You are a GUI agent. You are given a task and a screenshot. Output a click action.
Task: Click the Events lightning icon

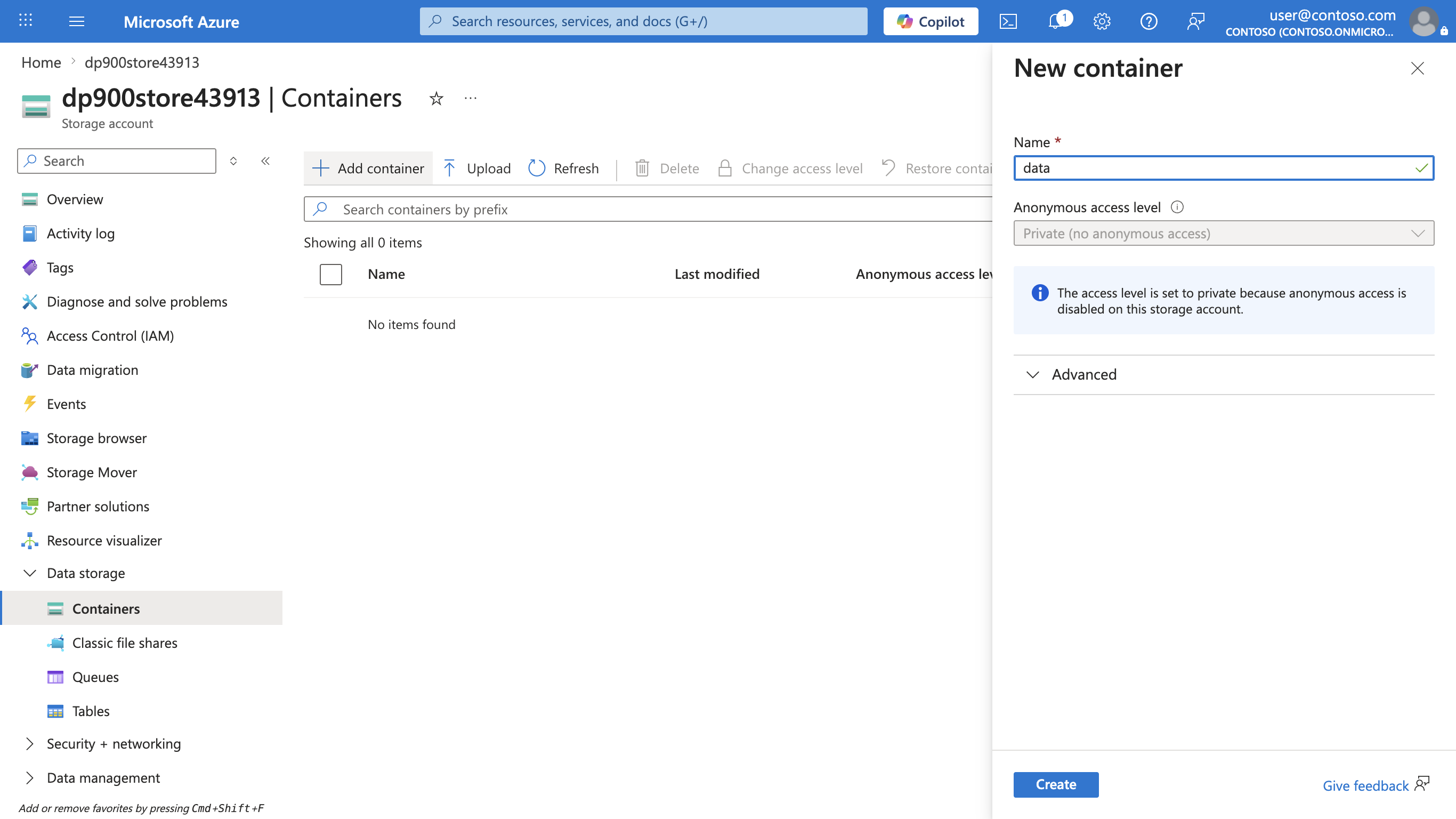tap(29, 404)
